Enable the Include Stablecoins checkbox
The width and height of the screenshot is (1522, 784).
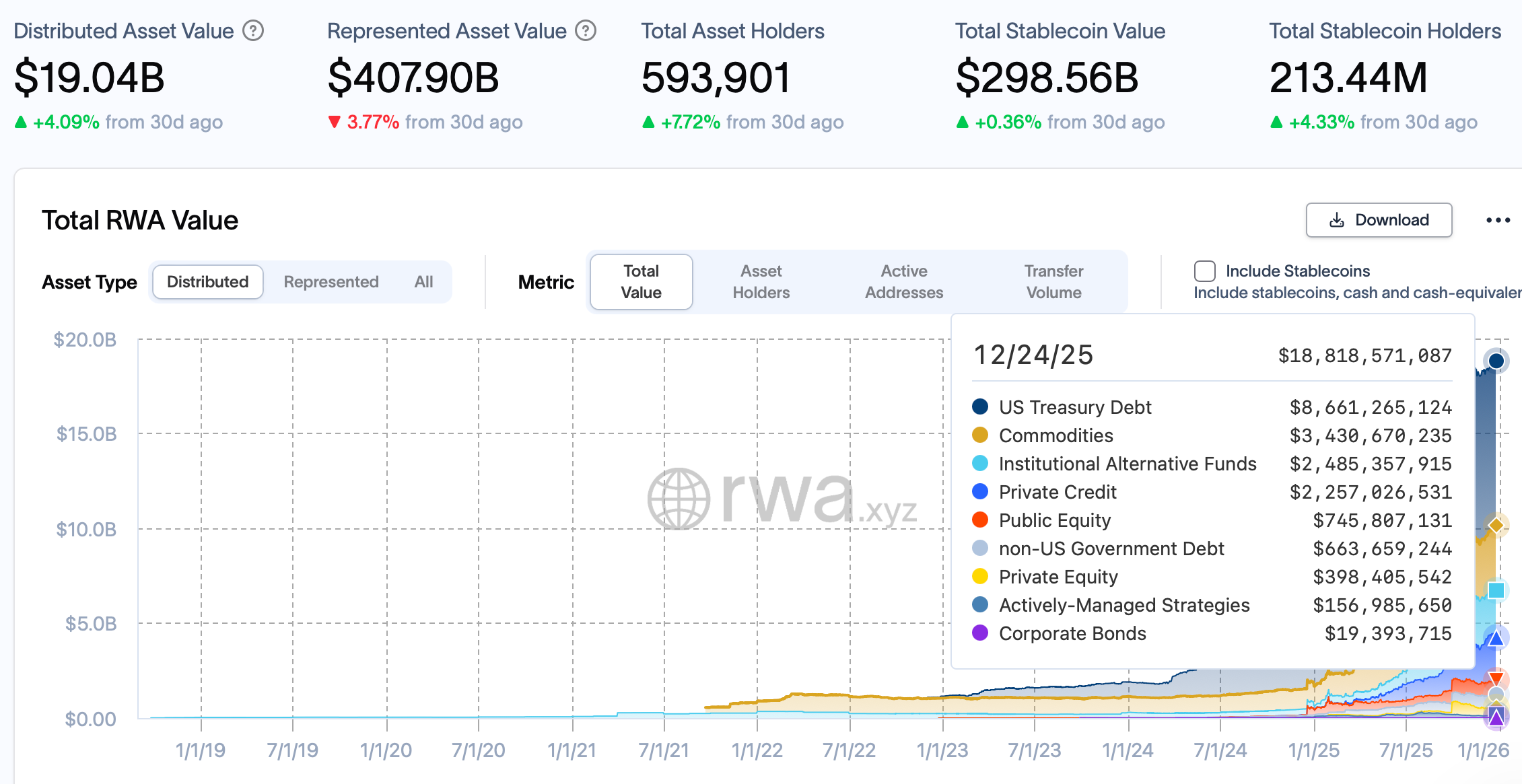pyautogui.click(x=1204, y=271)
